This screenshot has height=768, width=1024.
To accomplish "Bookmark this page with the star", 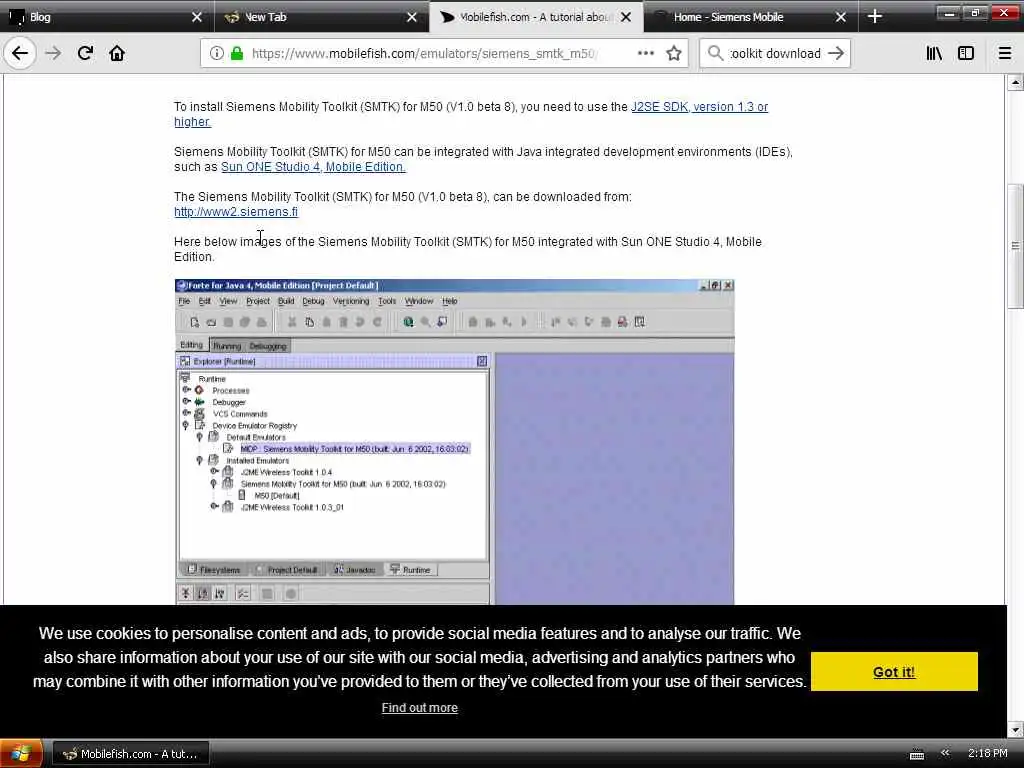I will [x=674, y=54].
